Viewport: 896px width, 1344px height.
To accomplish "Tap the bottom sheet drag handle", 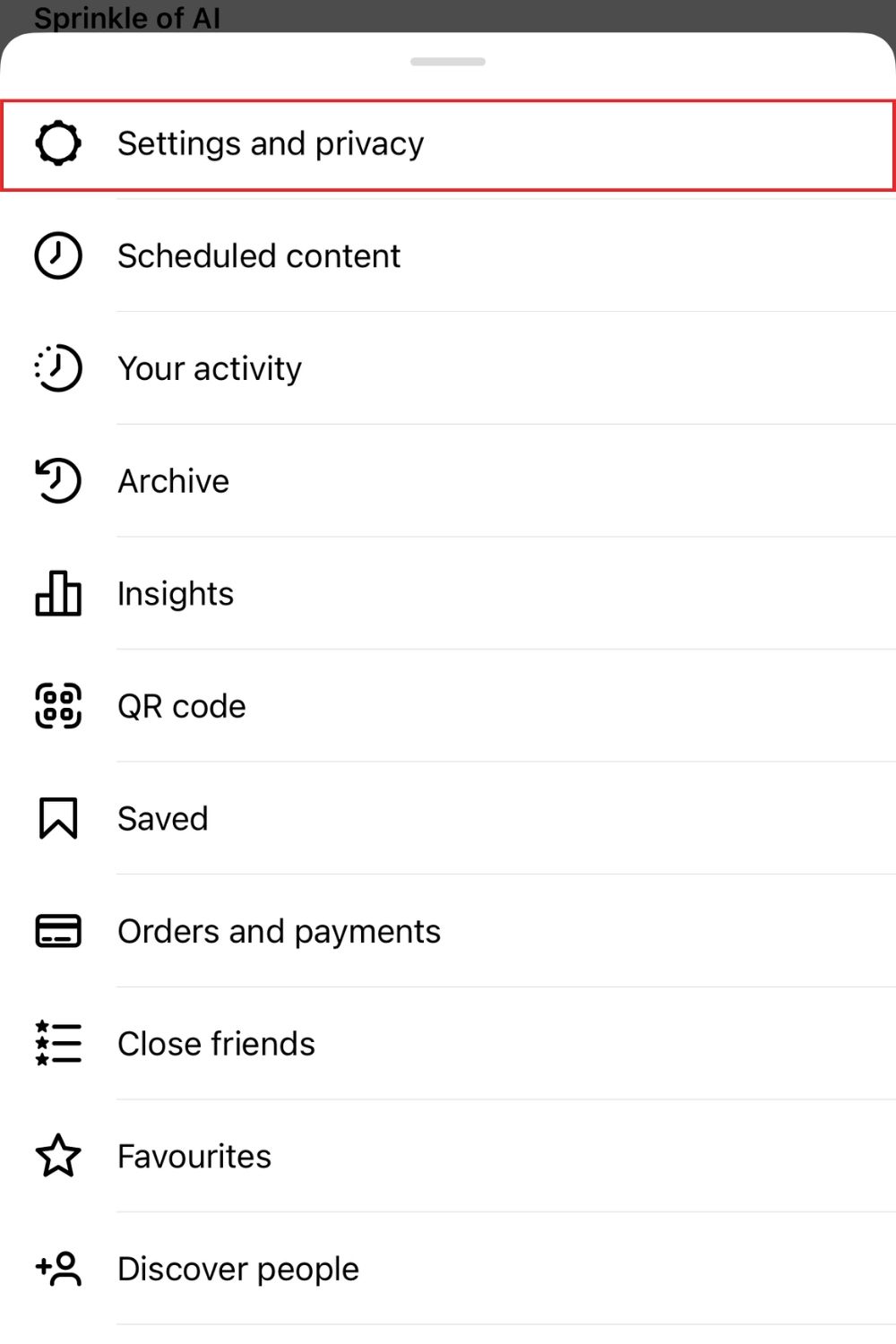I will click(x=448, y=62).
